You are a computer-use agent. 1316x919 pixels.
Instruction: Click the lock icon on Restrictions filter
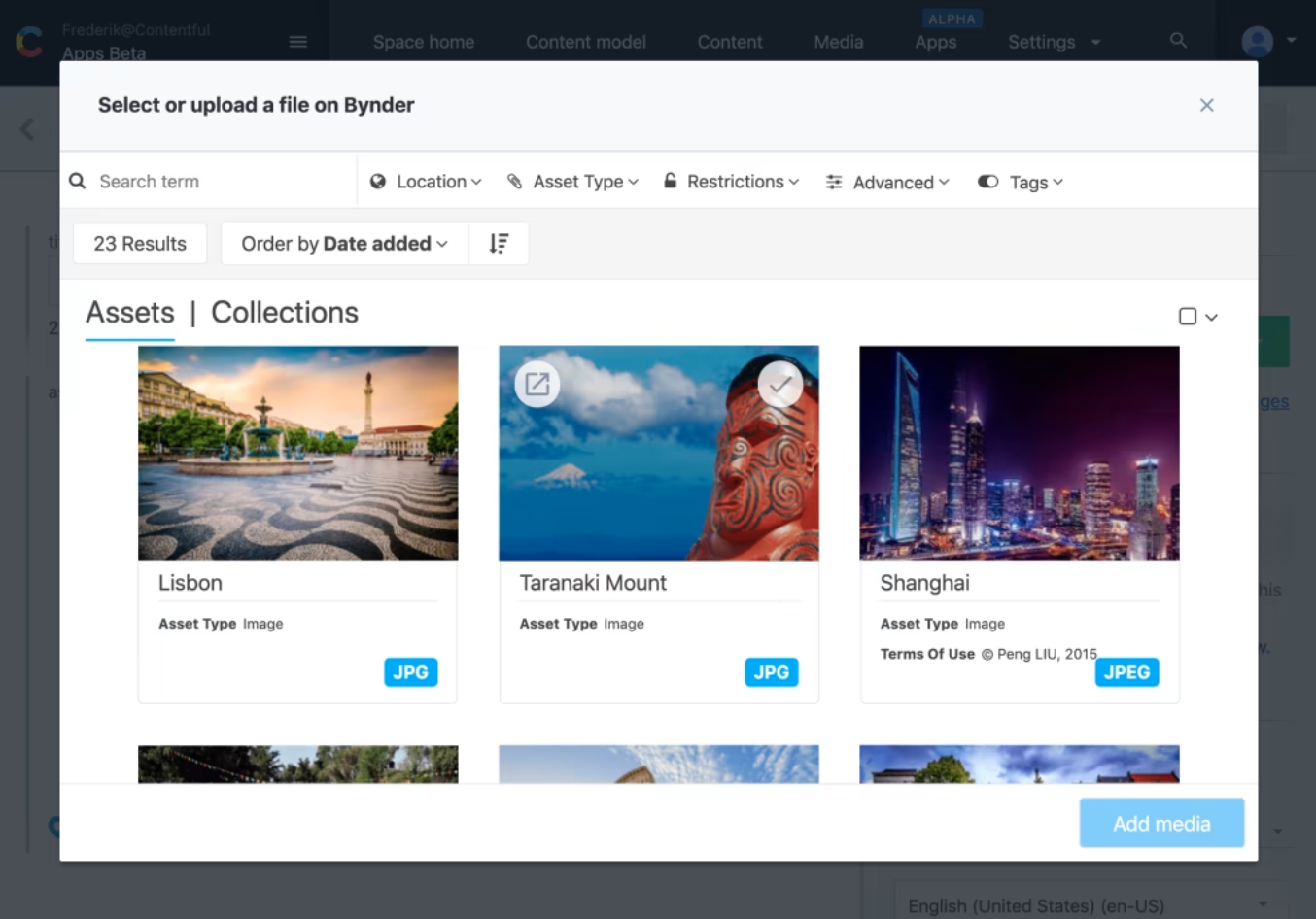click(668, 182)
